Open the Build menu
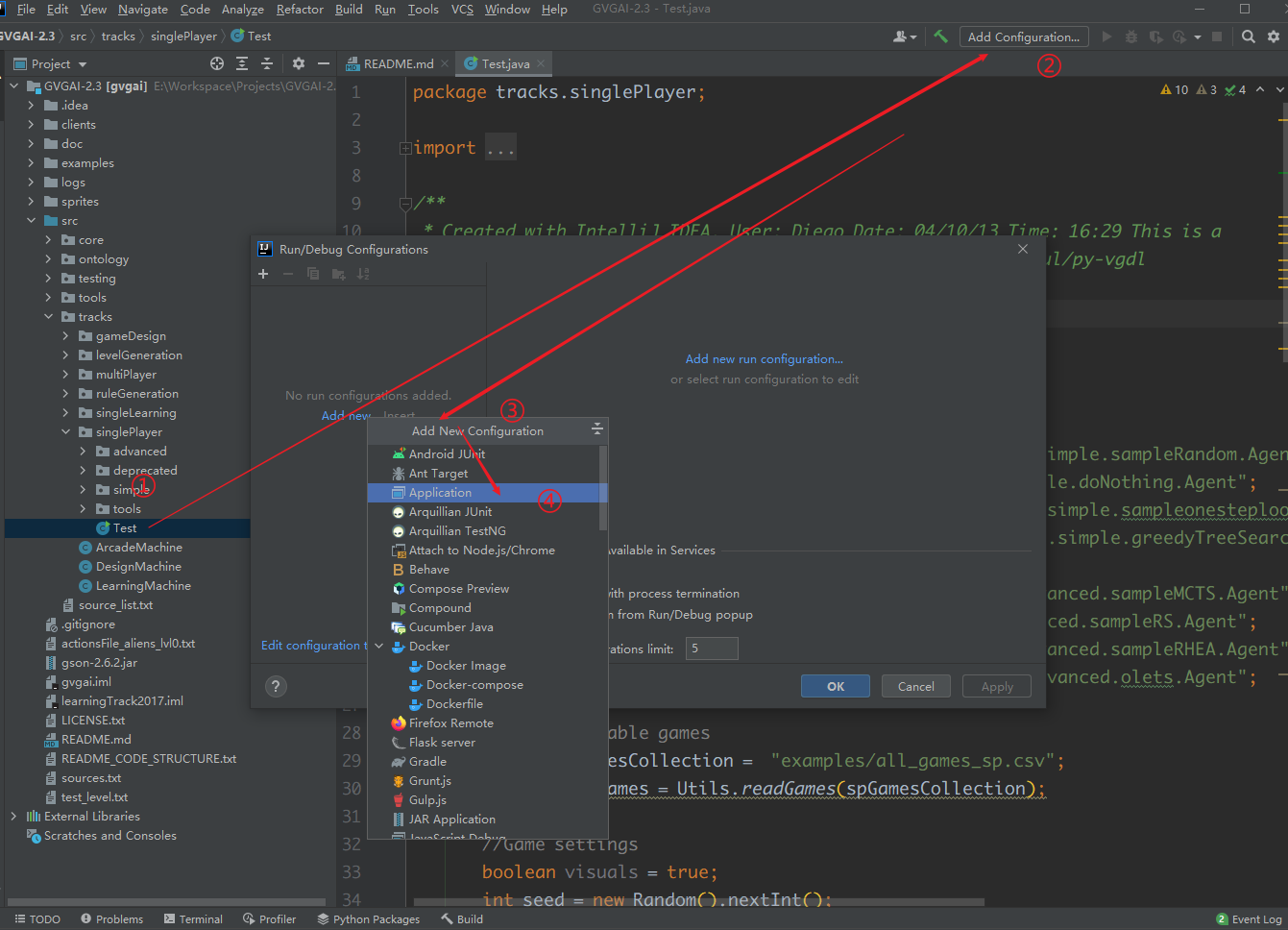The width and height of the screenshot is (1288, 930). point(349,9)
